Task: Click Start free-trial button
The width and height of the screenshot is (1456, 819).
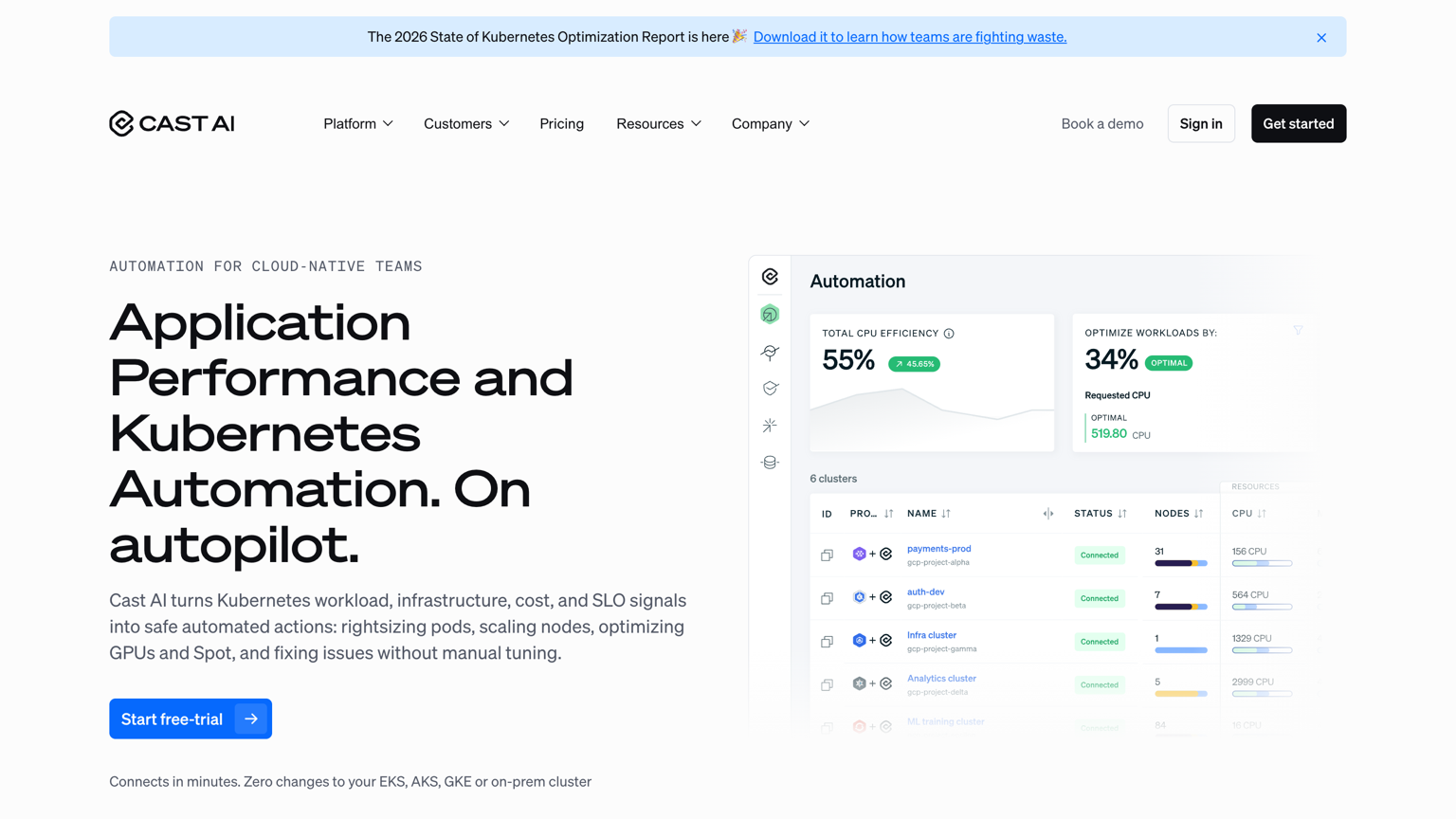Action: click(x=191, y=719)
